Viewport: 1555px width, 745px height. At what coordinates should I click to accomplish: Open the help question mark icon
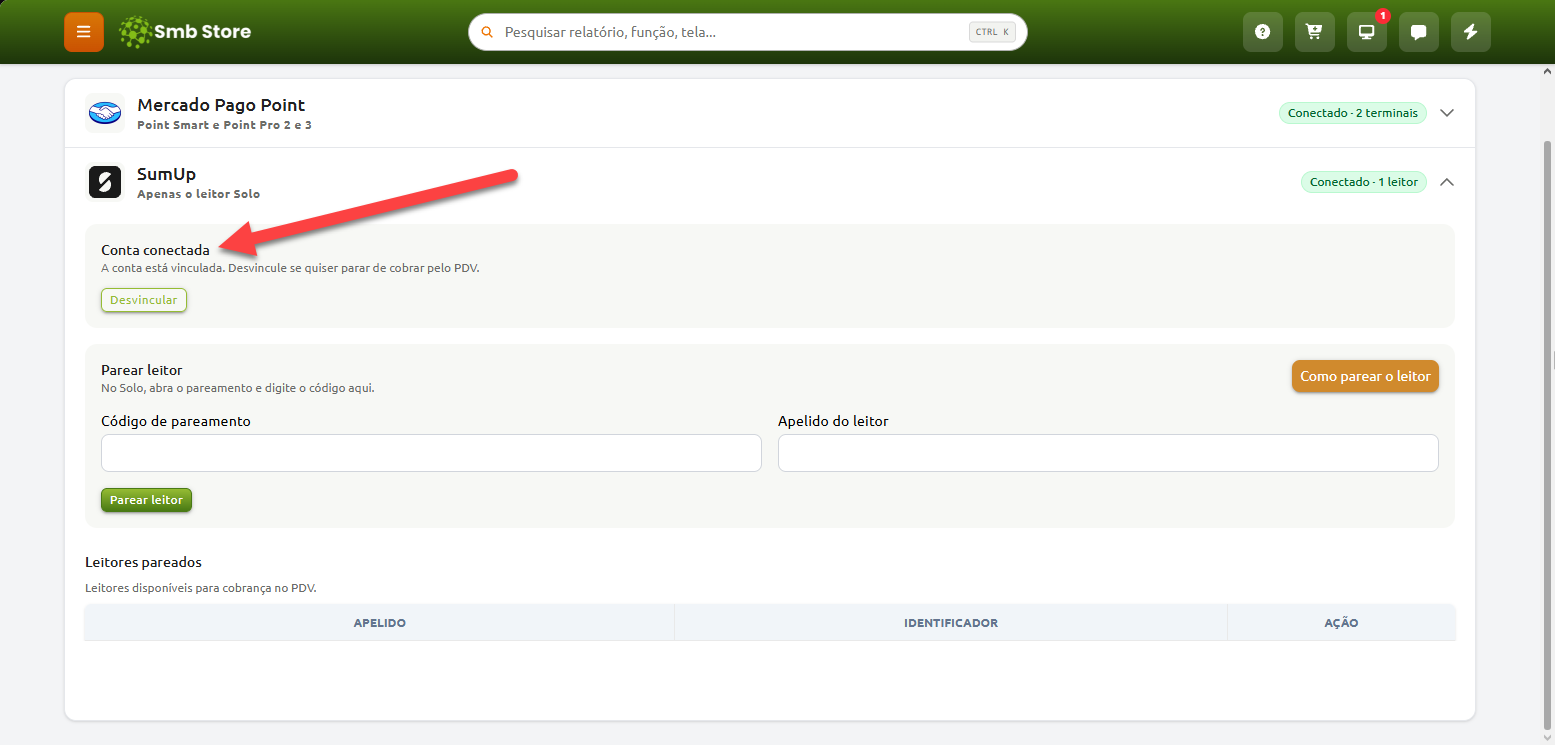pos(1263,32)
